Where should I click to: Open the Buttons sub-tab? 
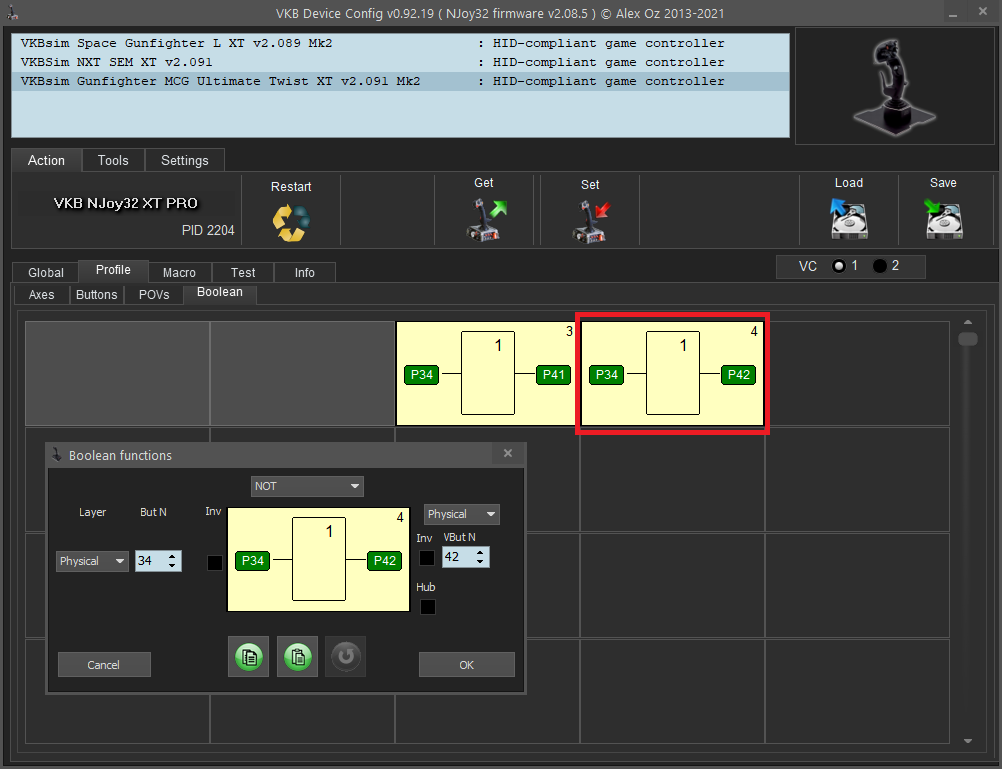(96, 295)
